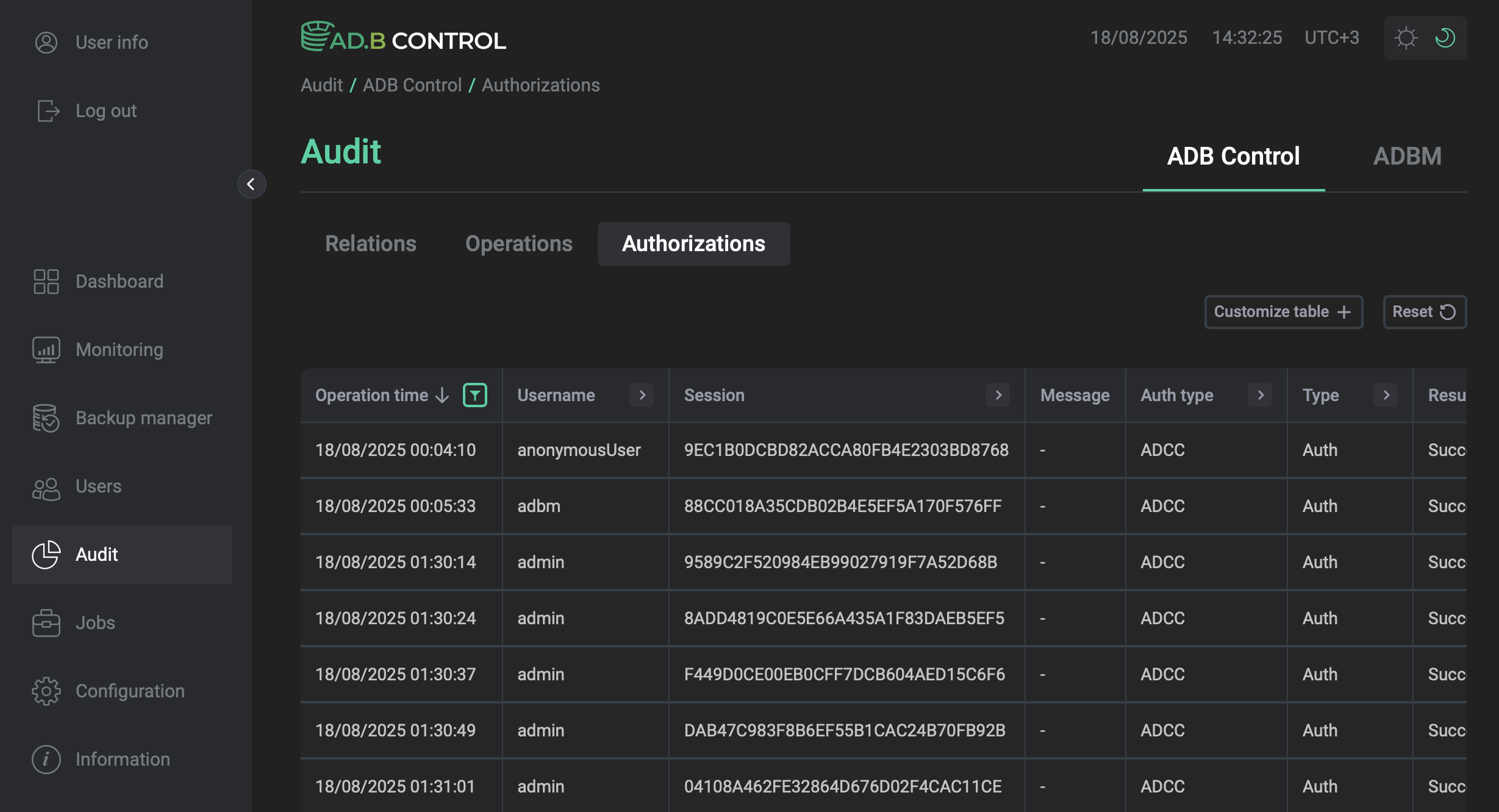Click the AD.B Control logo
This screenshot has width=1499, height=812.
pyautogui.click(x=404, y=37)
